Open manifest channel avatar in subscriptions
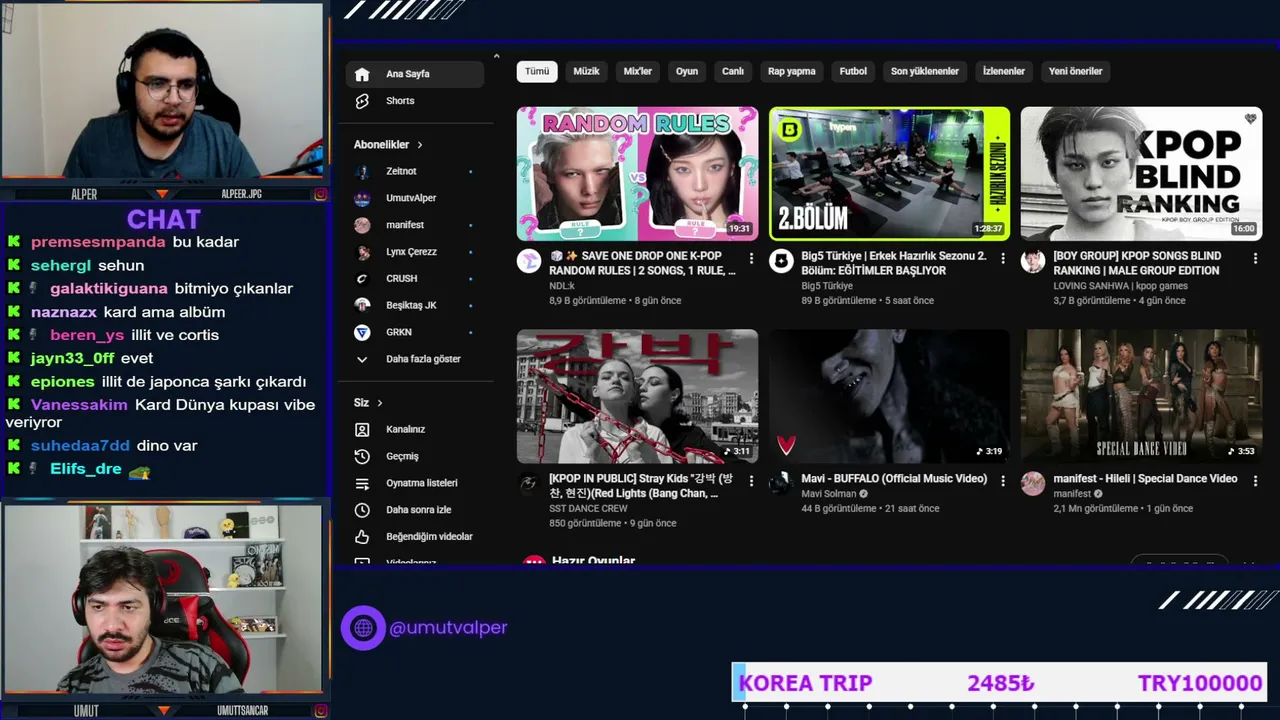 coord(362,225)
